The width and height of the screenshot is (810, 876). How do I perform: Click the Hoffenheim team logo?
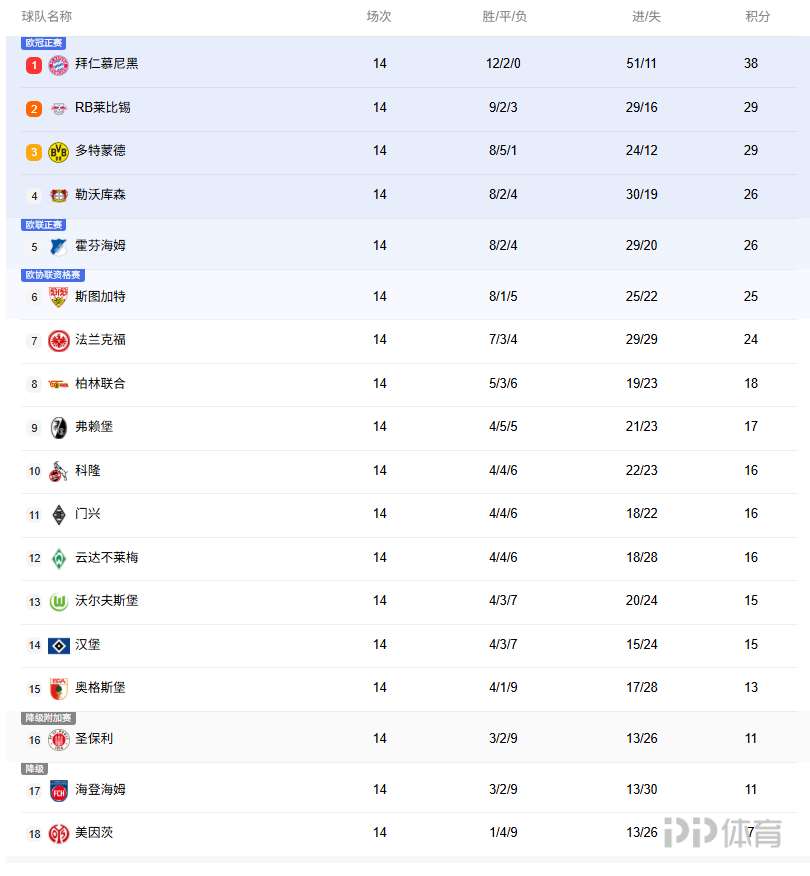pyautogui.click(x=58, y=246)
